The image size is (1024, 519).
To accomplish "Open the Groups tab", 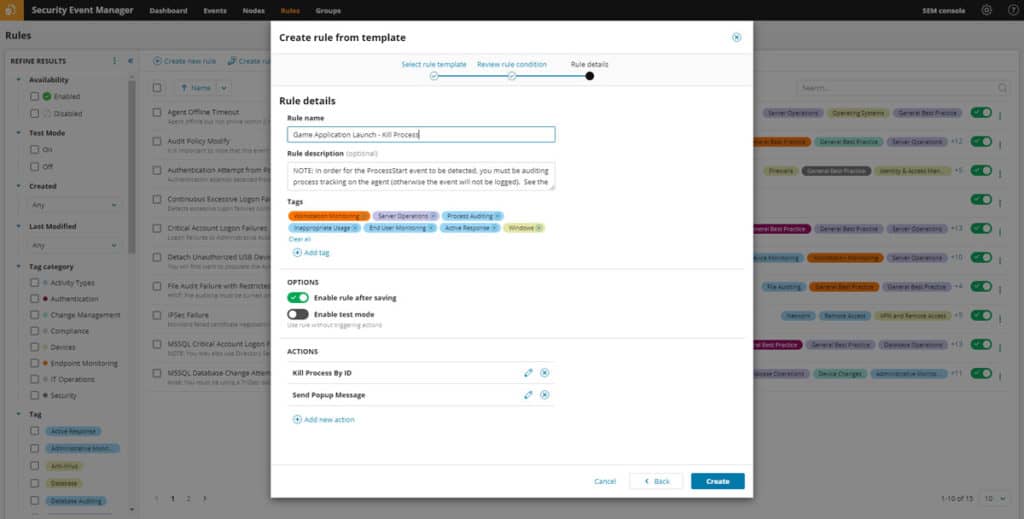I will [x=328, y=10].
